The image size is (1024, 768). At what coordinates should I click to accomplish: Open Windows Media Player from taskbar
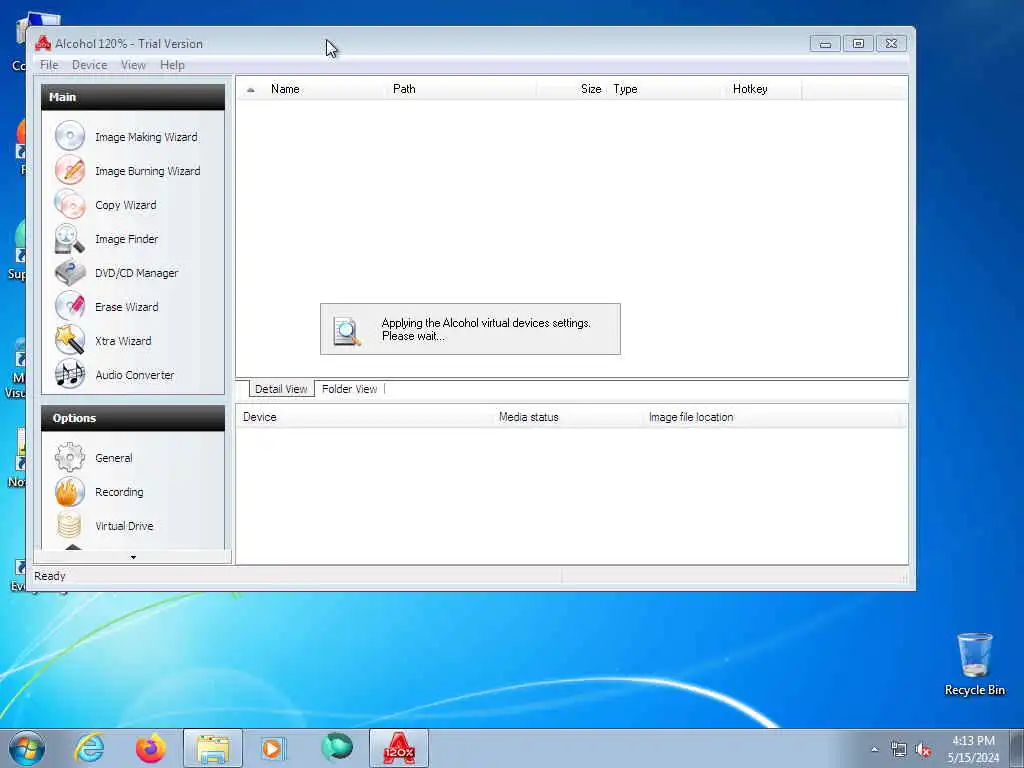coord(272,748)
